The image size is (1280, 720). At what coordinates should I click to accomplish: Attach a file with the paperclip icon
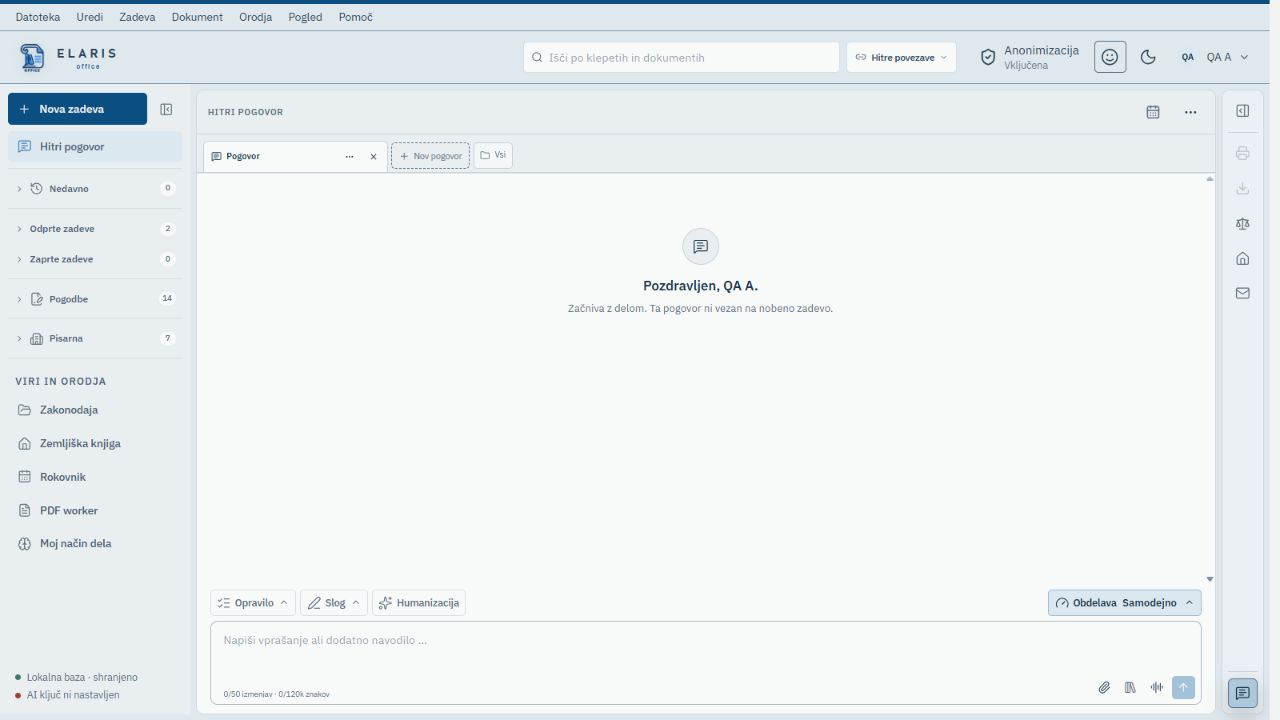1104,687
